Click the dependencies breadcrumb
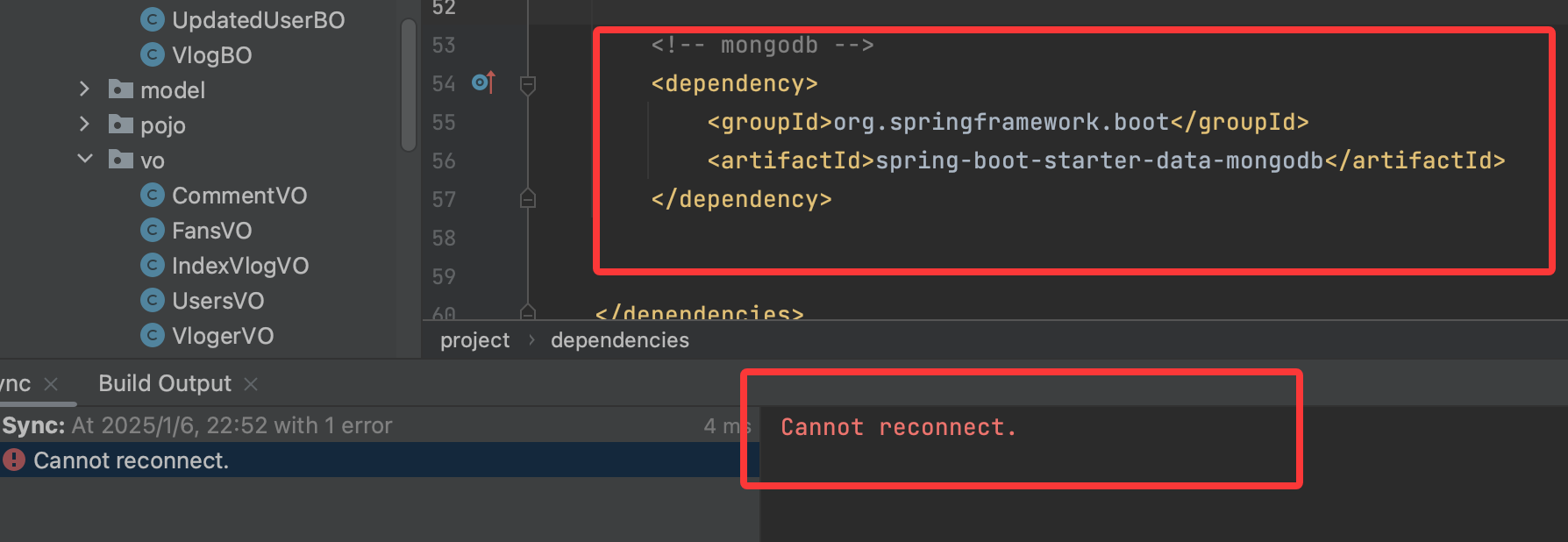Screen dimensions: 1568x542 point(619,340)
